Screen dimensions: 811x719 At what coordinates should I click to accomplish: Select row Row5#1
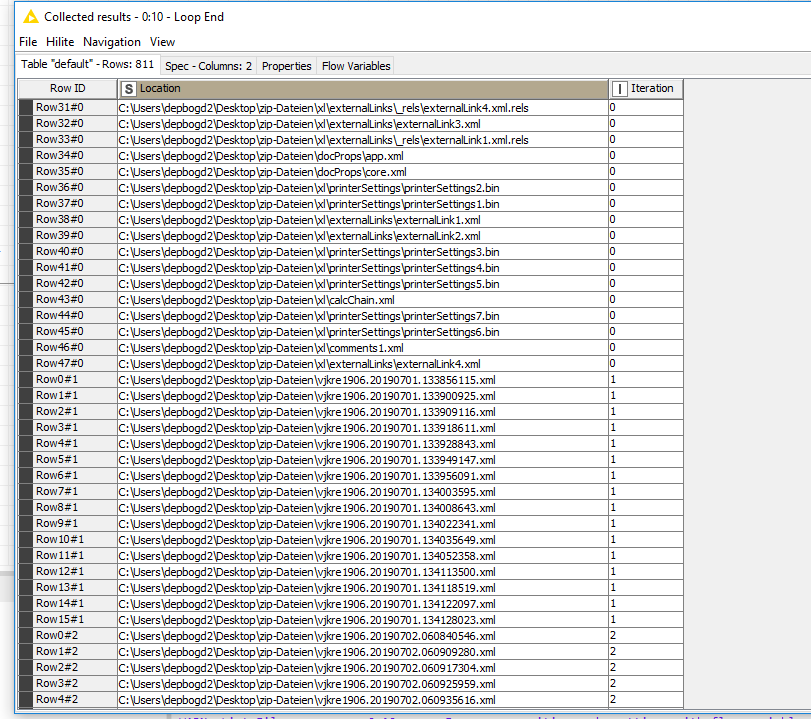(x=68, y=459)
